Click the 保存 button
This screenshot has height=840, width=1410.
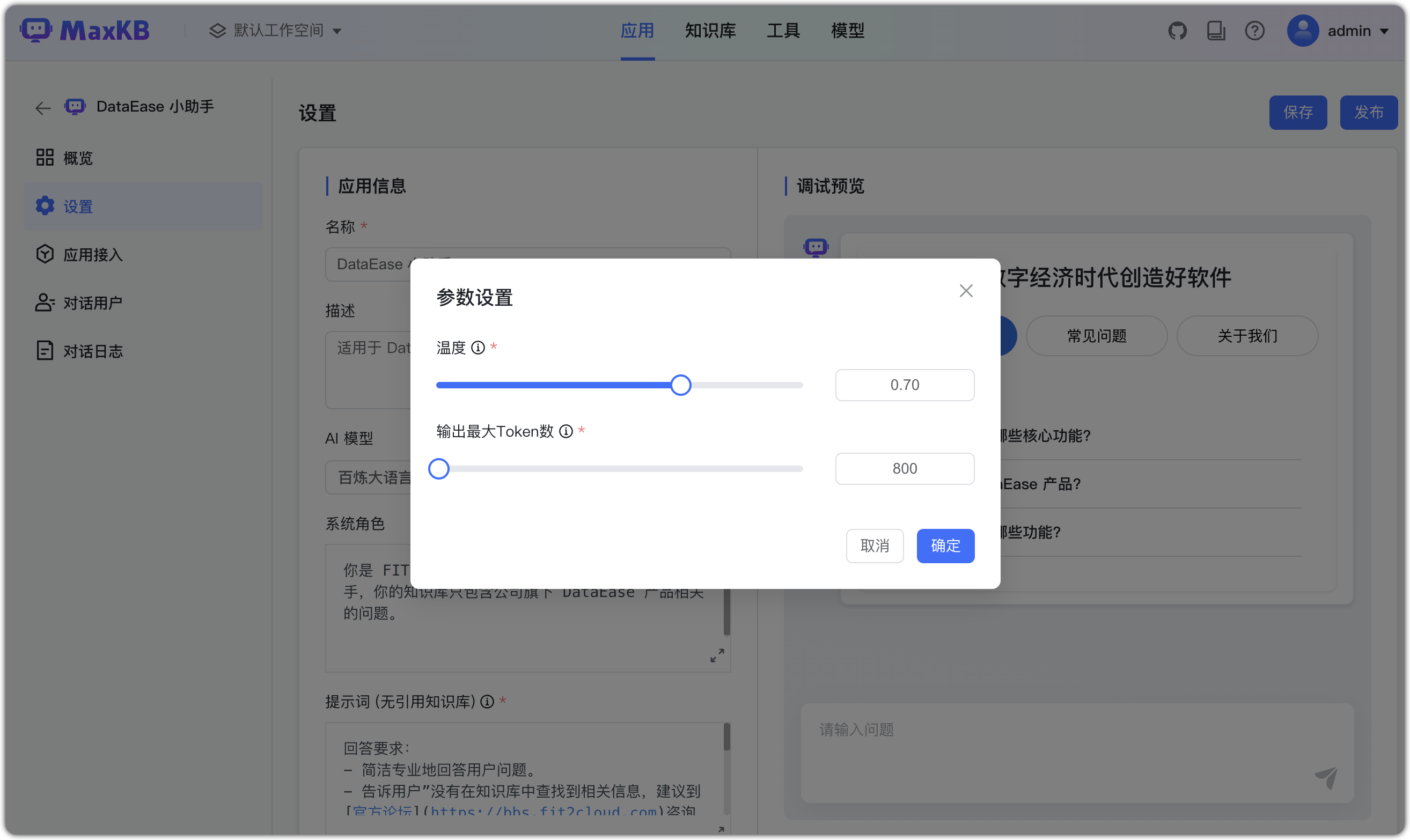[x=1297, y=112]
